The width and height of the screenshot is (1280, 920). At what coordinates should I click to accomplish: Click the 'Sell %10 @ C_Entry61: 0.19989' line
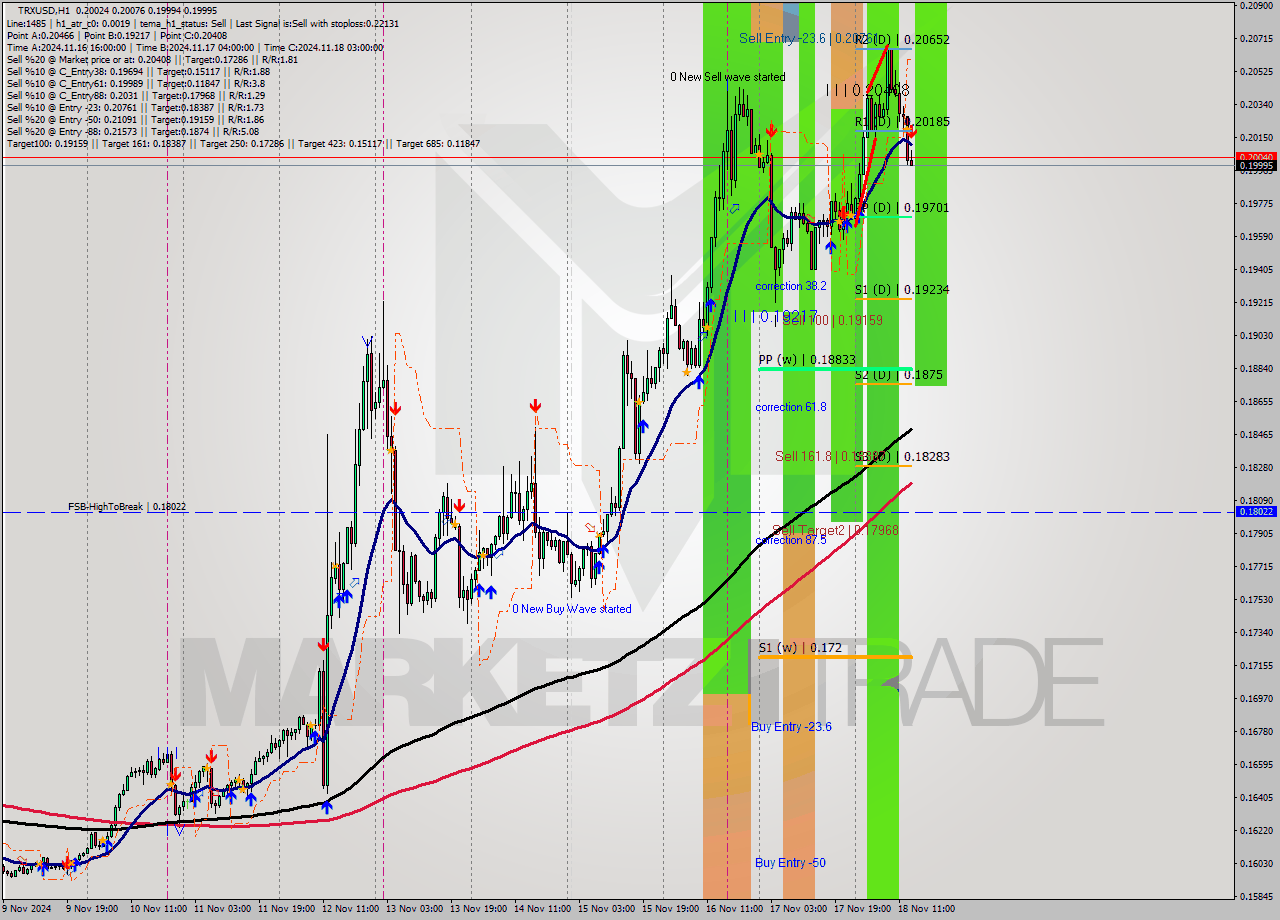click(136, 83)
